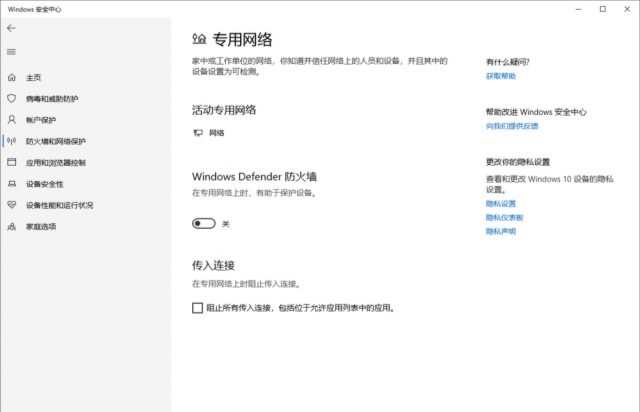Click the 专用网络 page title

(x=242, y=40)
